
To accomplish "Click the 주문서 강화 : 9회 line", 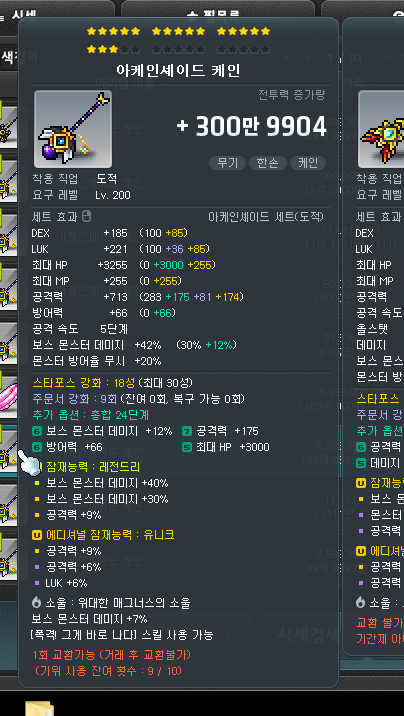I will coord(139,399).
